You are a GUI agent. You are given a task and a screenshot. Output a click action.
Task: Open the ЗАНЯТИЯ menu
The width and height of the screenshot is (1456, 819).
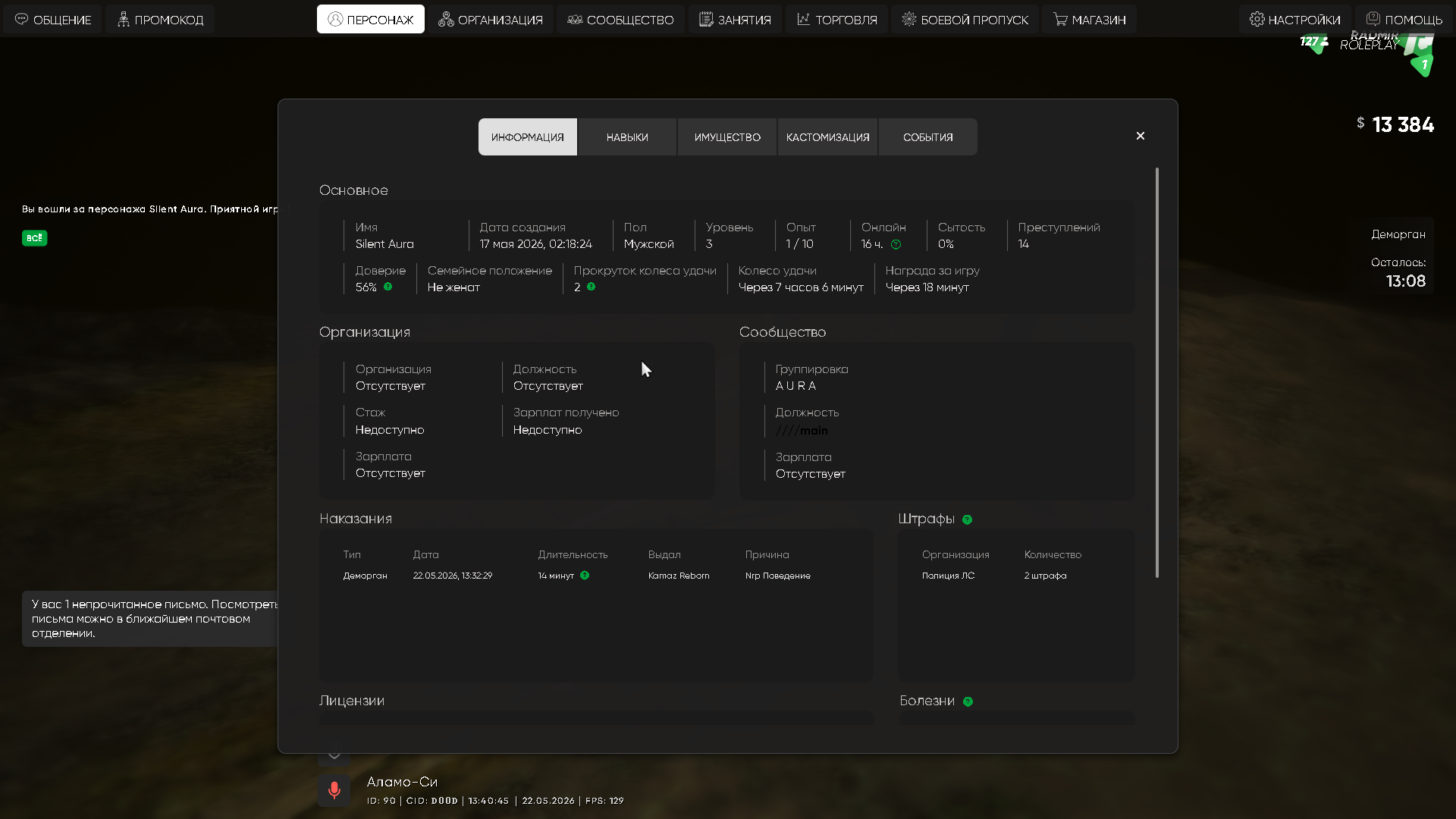click(735, 20)
